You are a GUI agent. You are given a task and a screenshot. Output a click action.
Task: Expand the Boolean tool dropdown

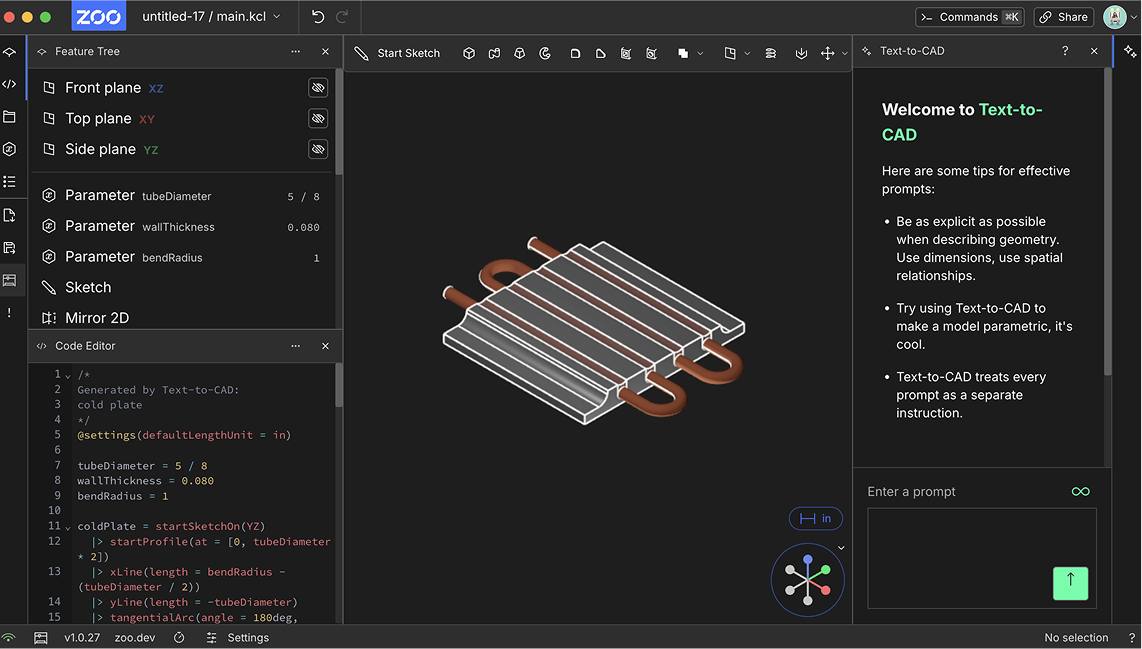tap(700, 53)
